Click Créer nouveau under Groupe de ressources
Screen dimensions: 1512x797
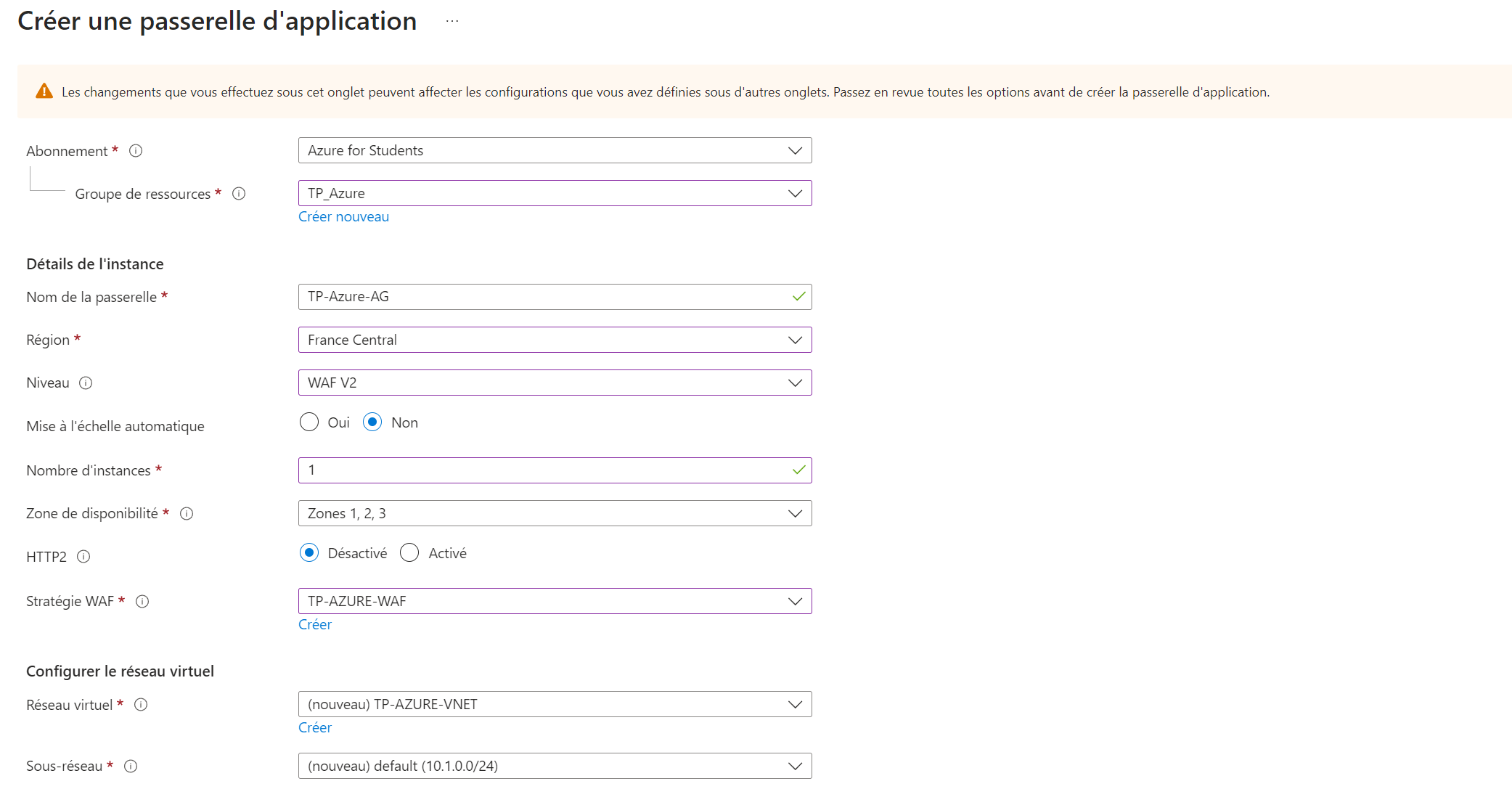point(343,216)
